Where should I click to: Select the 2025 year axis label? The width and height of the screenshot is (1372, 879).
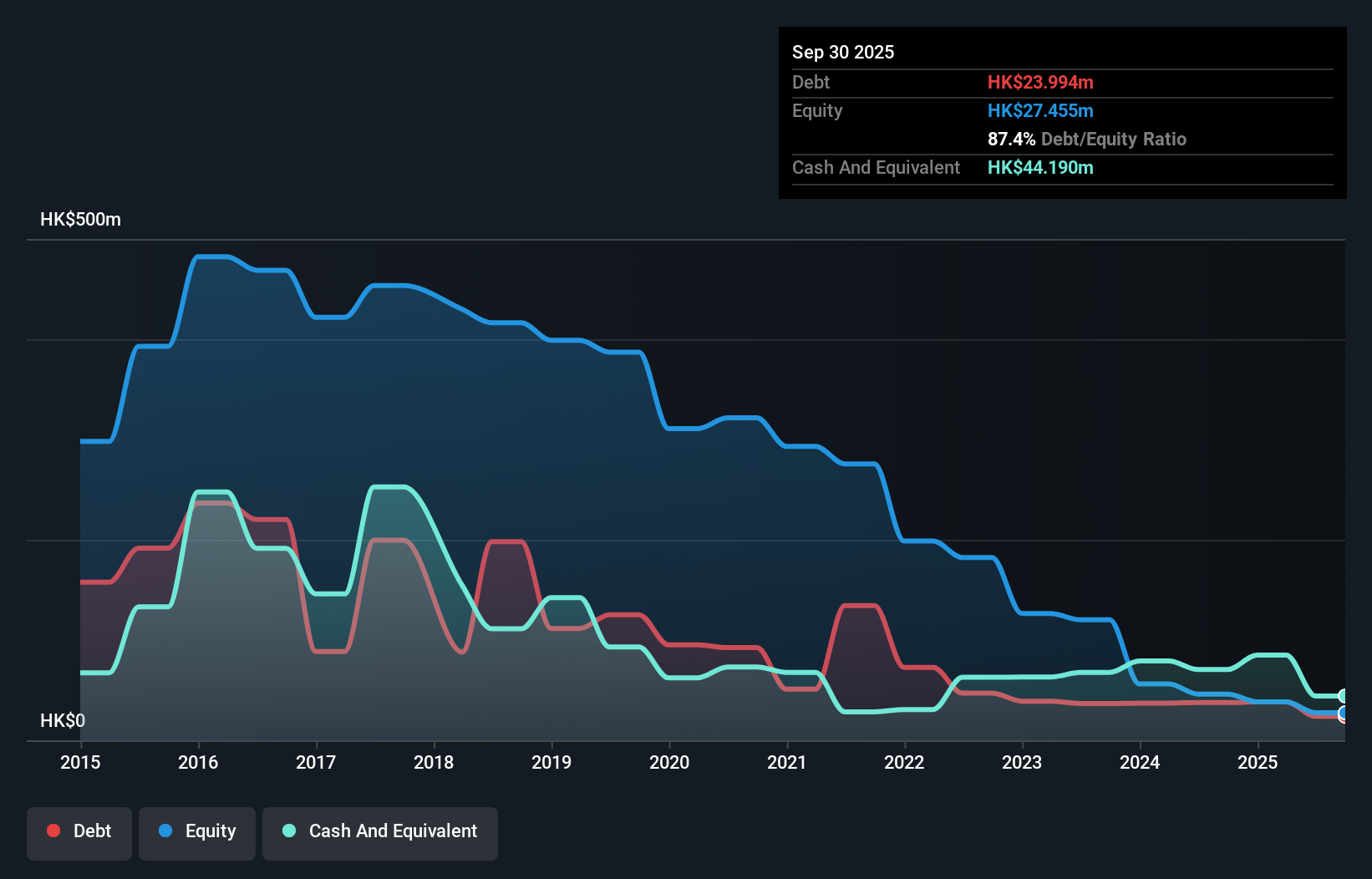coord(1259,762)
